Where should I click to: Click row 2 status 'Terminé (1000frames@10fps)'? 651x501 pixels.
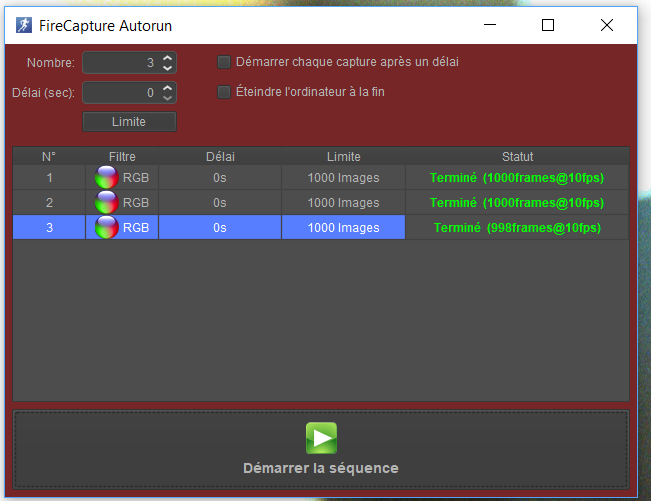coord(517,203)
